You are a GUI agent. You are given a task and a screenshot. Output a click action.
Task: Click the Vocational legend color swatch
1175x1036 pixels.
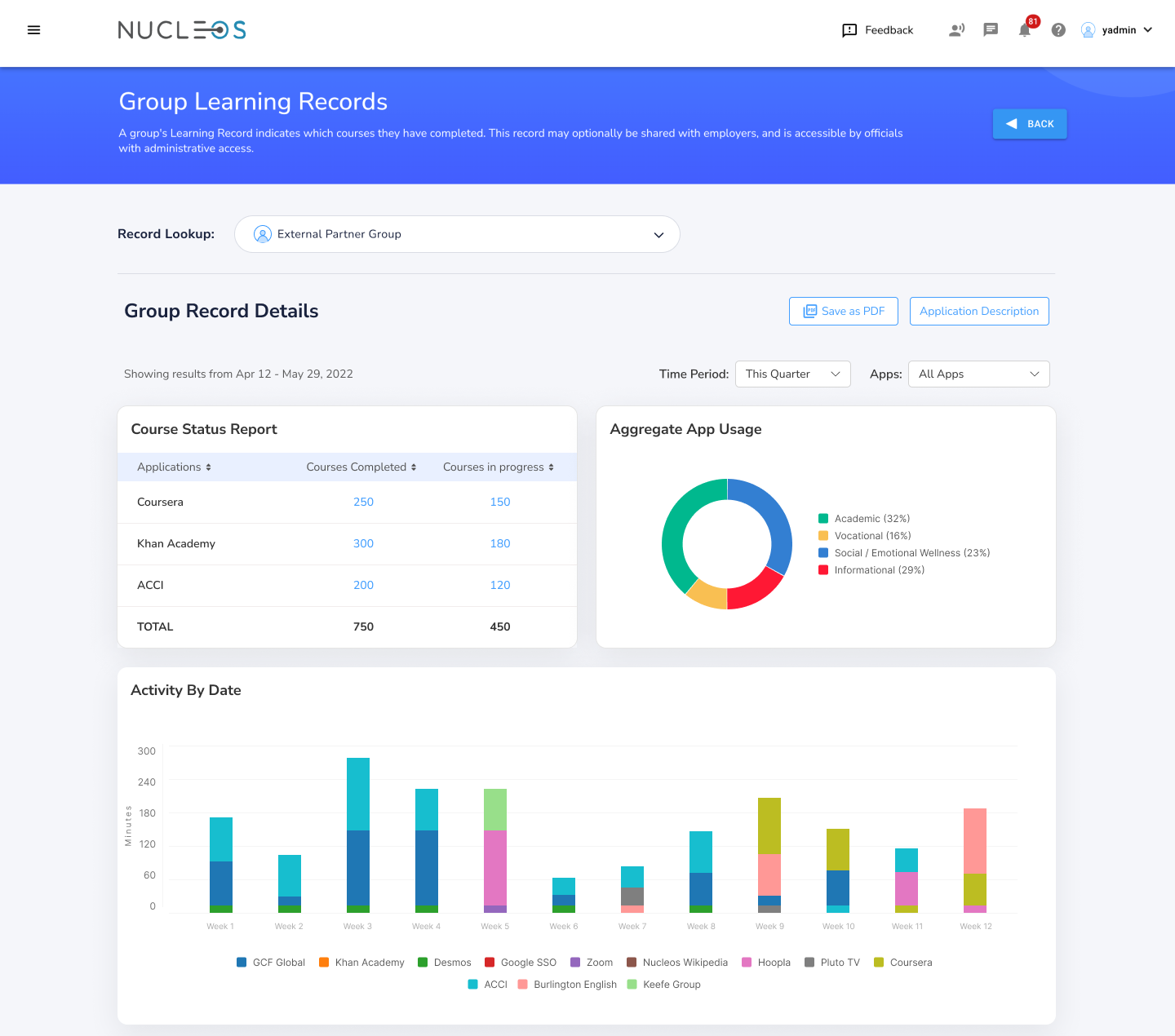(823, 536)
